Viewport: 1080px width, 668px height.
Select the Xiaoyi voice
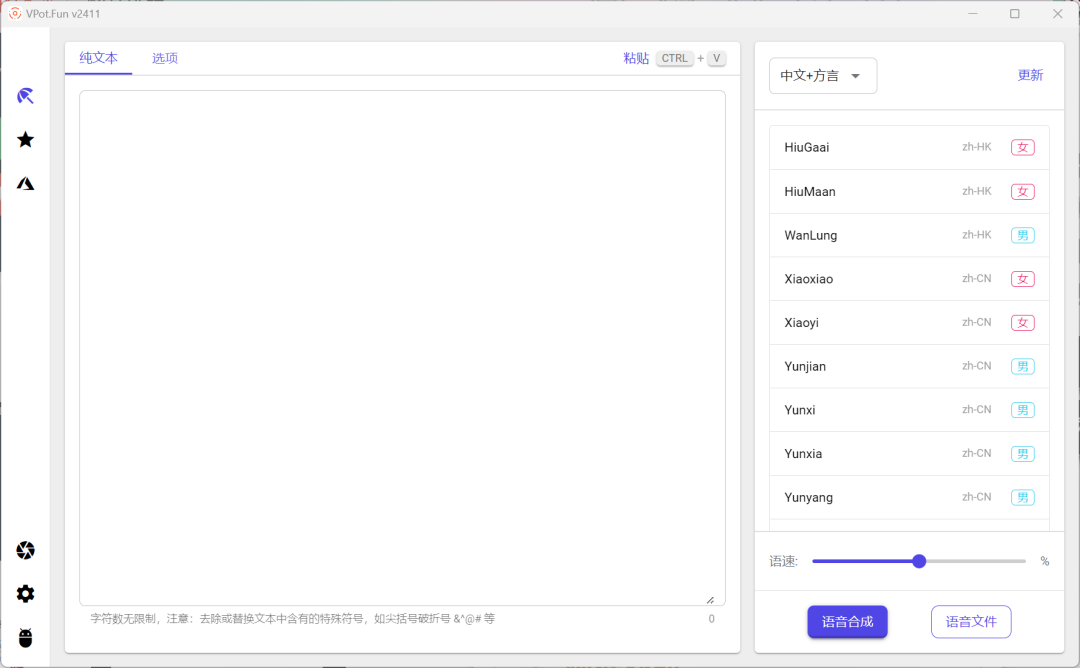click(909, 322)
